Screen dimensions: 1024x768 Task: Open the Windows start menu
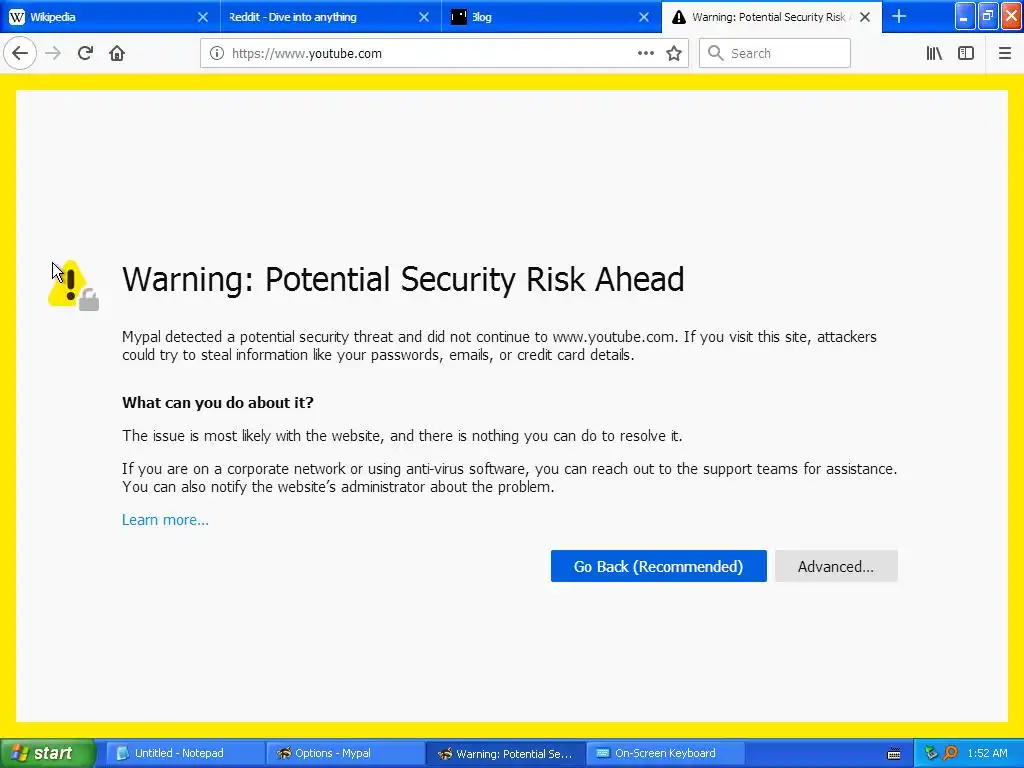pos(48,753)
